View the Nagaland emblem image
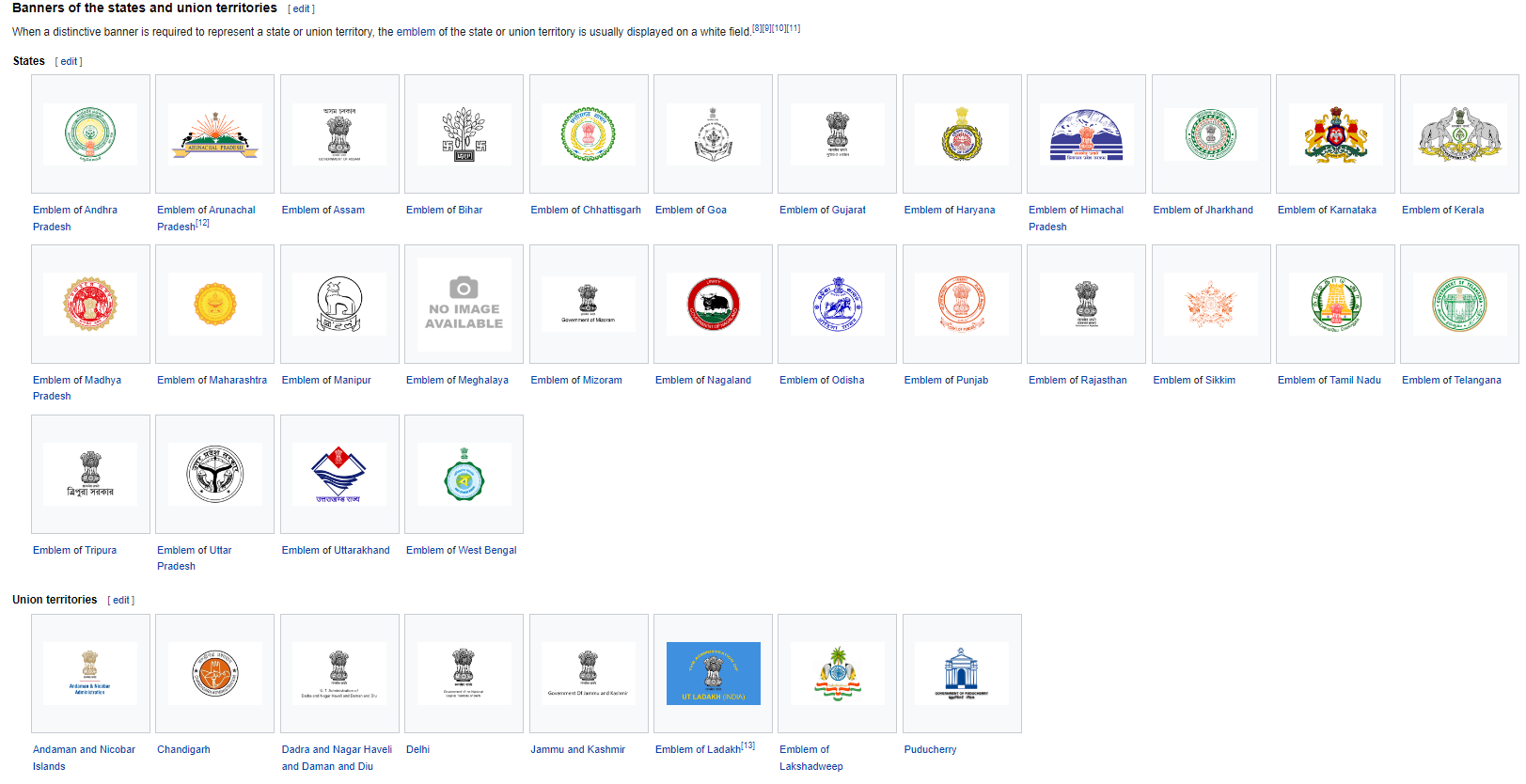1526x784 pixels. pos(713,305)
